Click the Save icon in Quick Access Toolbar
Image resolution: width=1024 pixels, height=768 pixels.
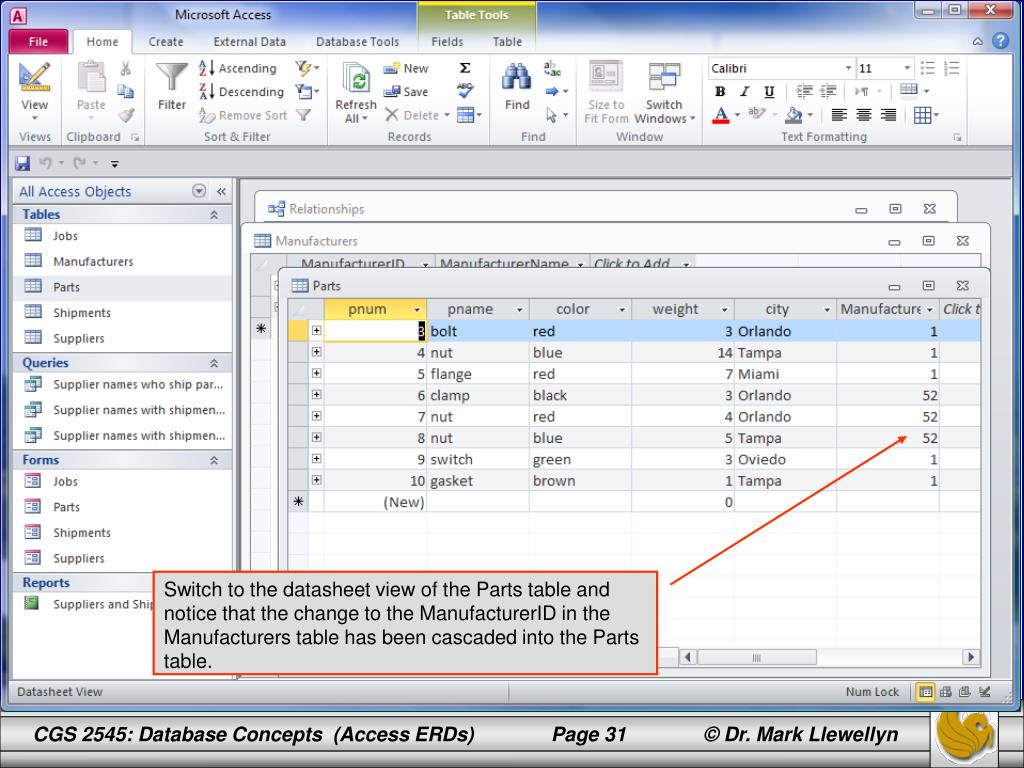pyautogui.click(x=23, y=163)
